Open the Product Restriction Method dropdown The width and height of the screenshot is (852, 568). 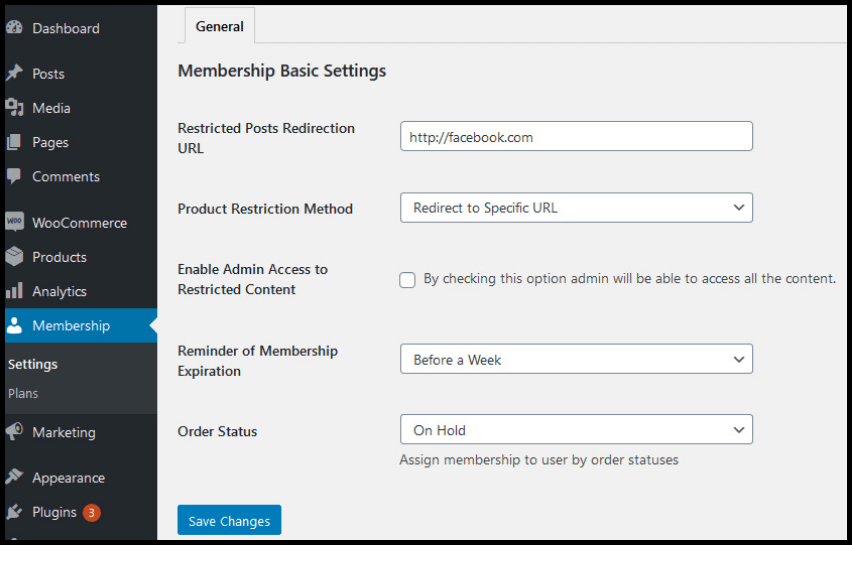576,208
